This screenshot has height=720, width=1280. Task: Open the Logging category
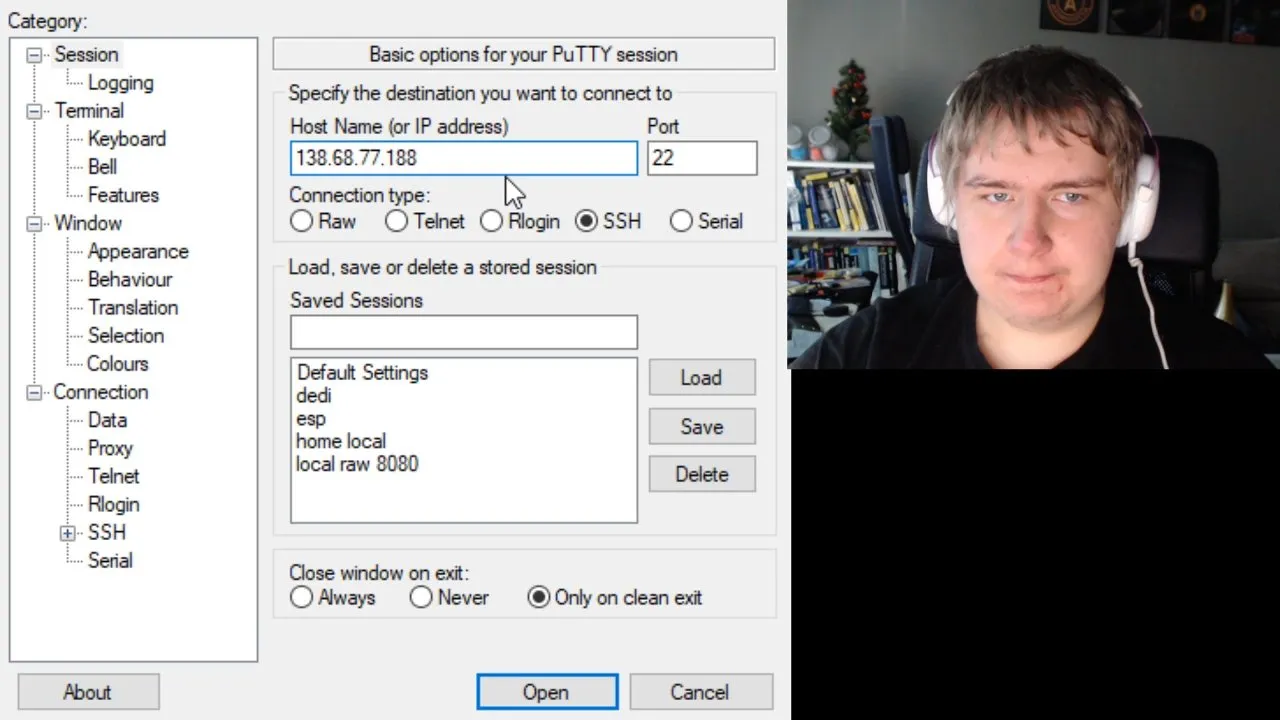(x=120, y=83)
